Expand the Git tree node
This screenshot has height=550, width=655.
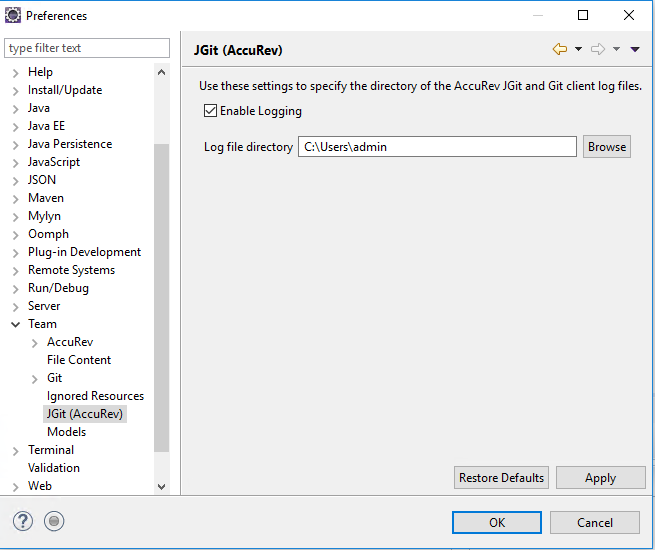pyautogui.click(x=35, y=378)
